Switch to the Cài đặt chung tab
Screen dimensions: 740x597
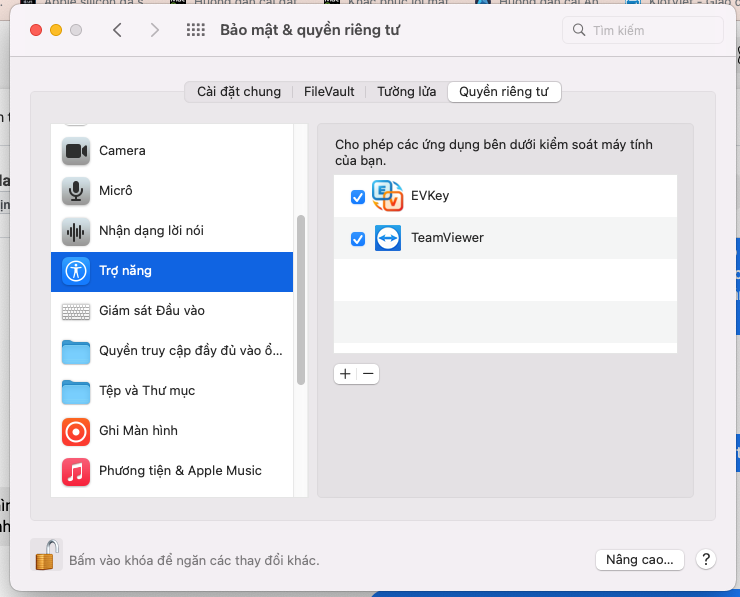coord(239,92)
